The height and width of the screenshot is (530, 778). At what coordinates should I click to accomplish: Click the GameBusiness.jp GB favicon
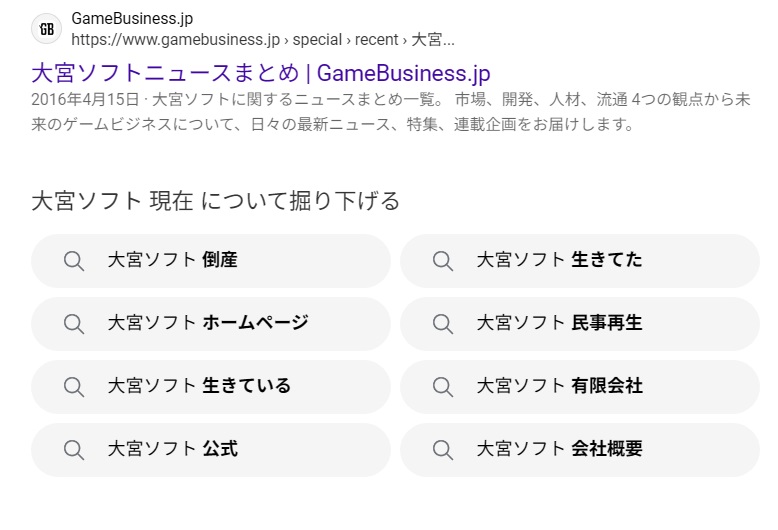click(46, 29)
